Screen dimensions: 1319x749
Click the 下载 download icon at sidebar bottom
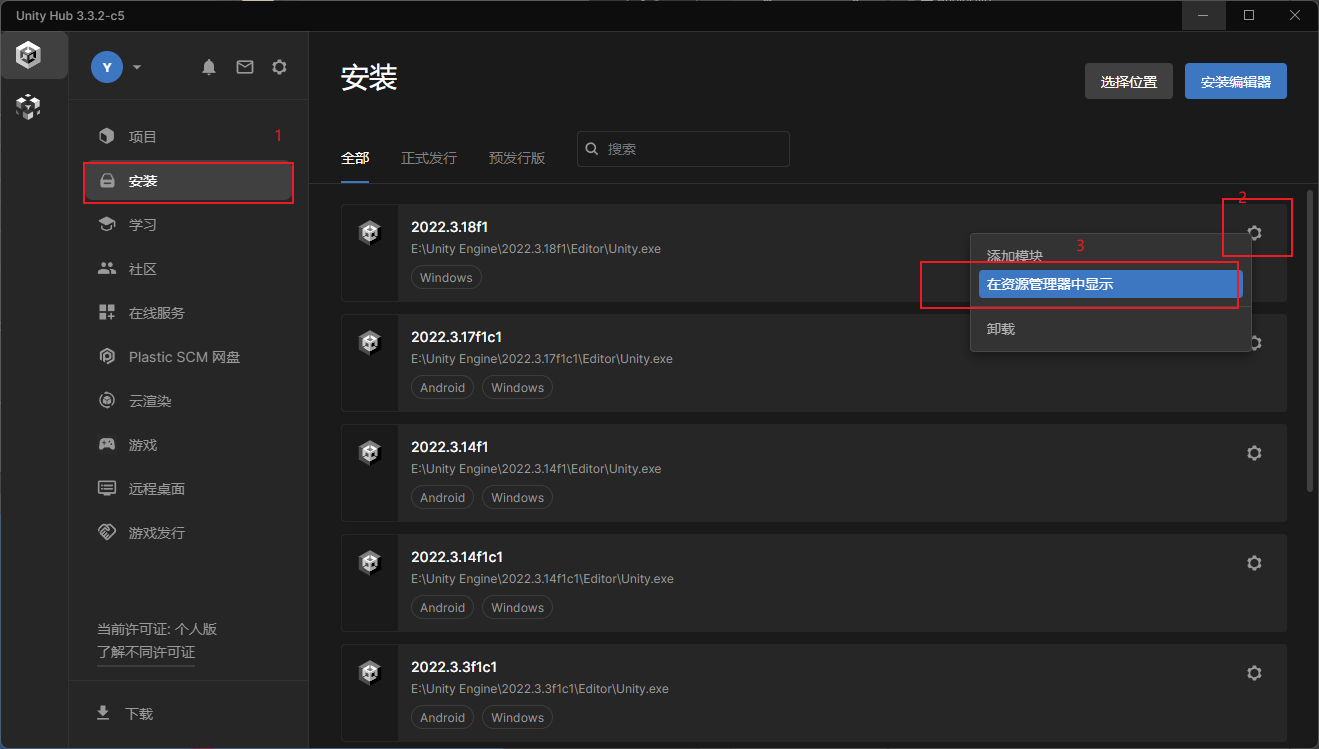coord(103,713)
